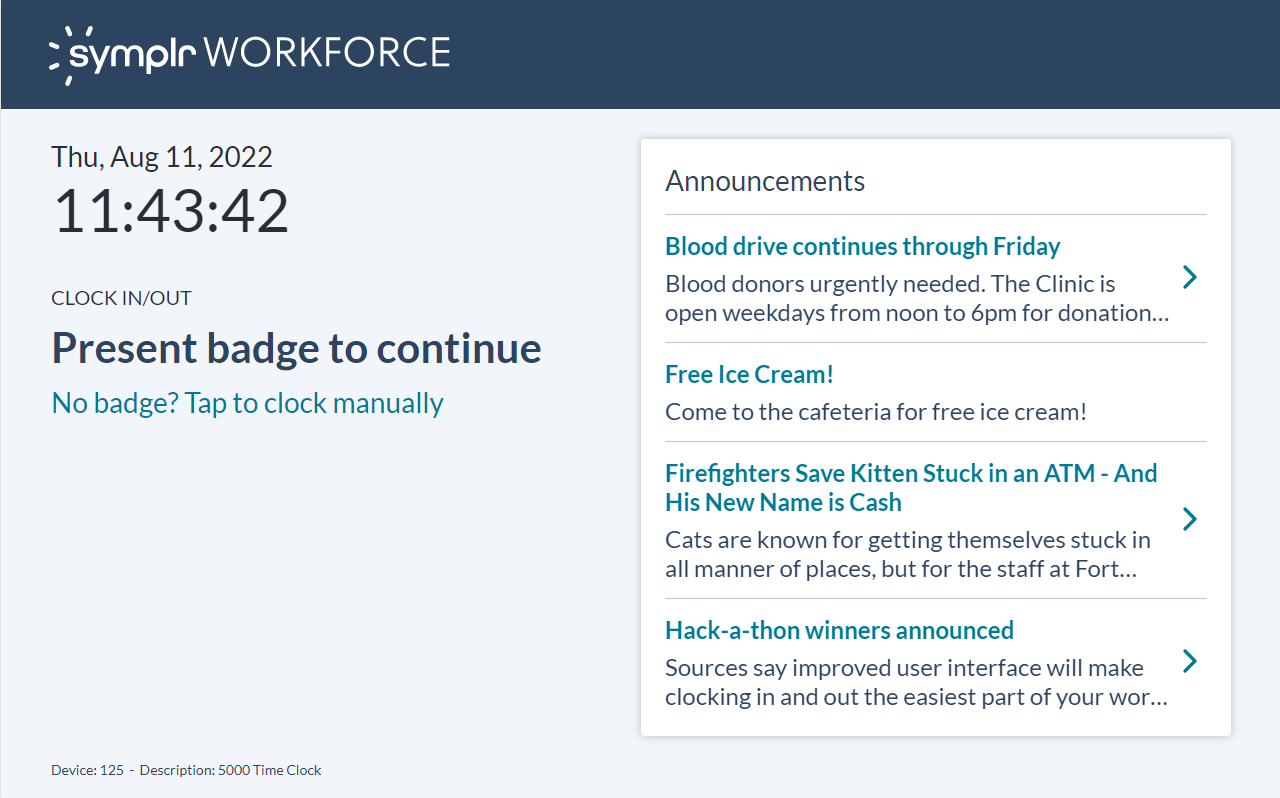
Task: Click the 'Sources say improved user interface' summary
Action: (915, 682)
